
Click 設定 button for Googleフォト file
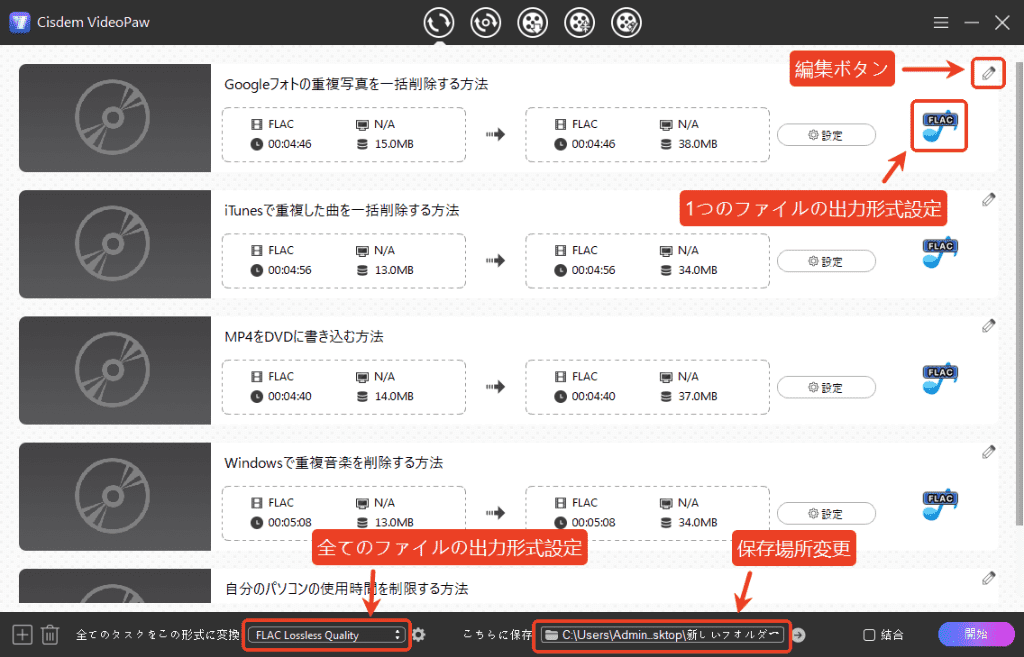pyautogui.click(x=826, y=135)
